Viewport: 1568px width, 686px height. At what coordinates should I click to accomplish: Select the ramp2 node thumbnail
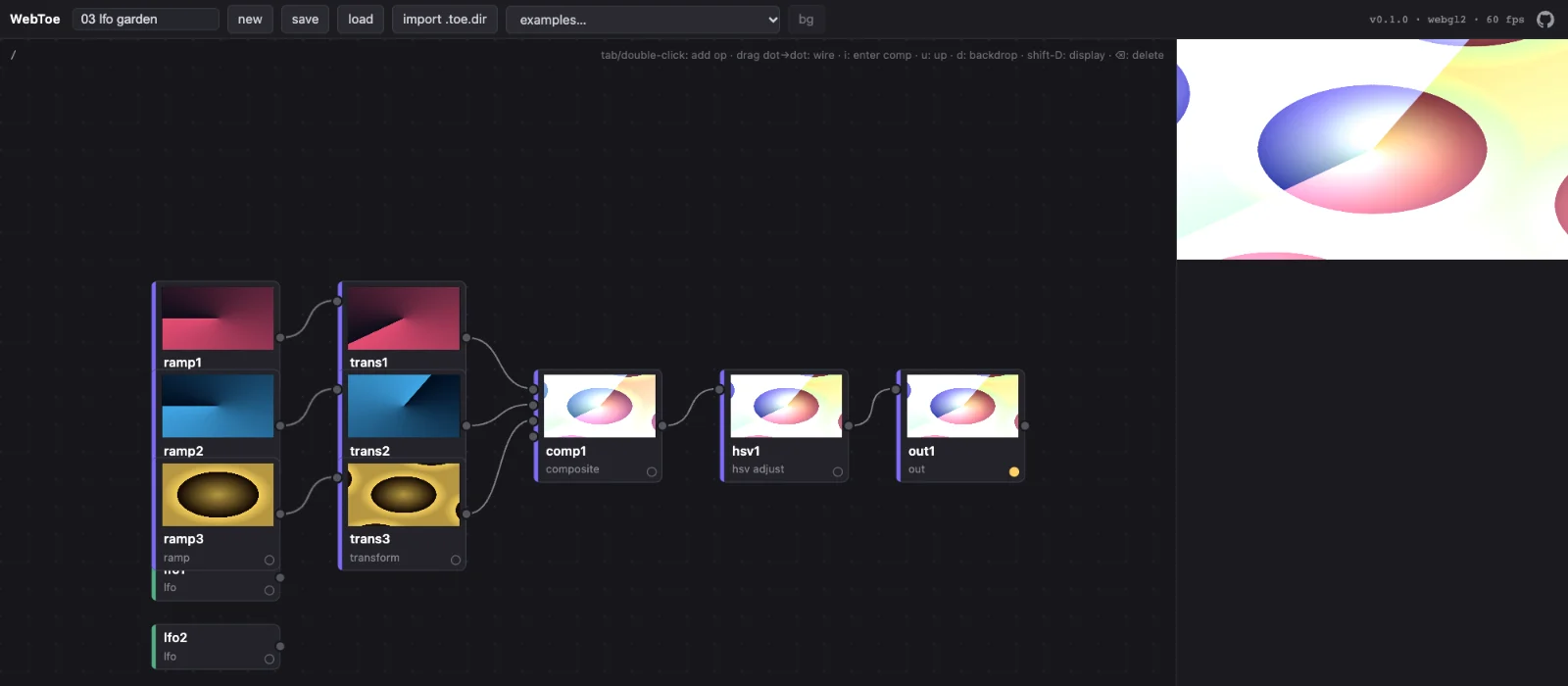[x=218, y=406]
